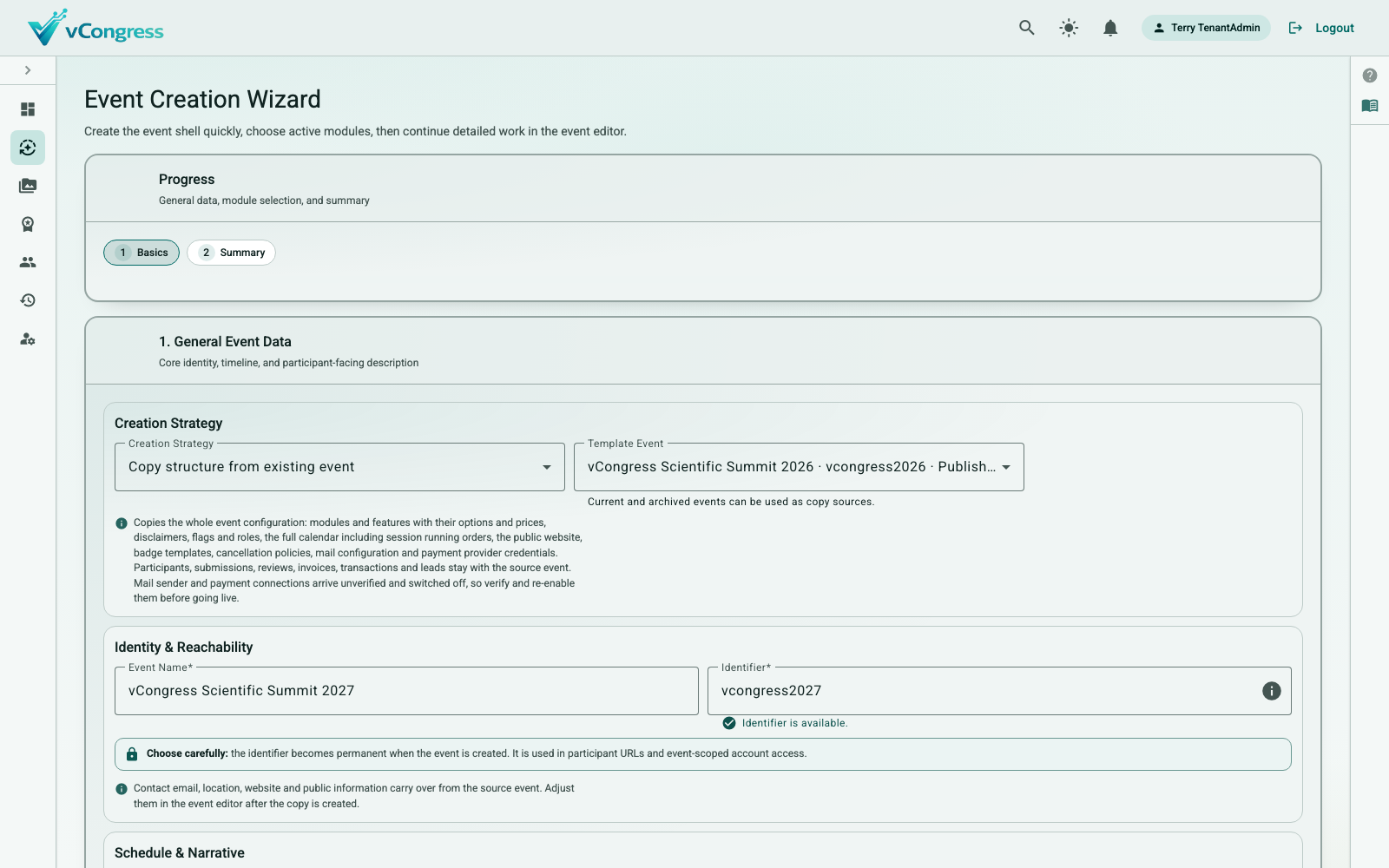
Task: Click the Logout exit icon
Action: point(1295,28)
